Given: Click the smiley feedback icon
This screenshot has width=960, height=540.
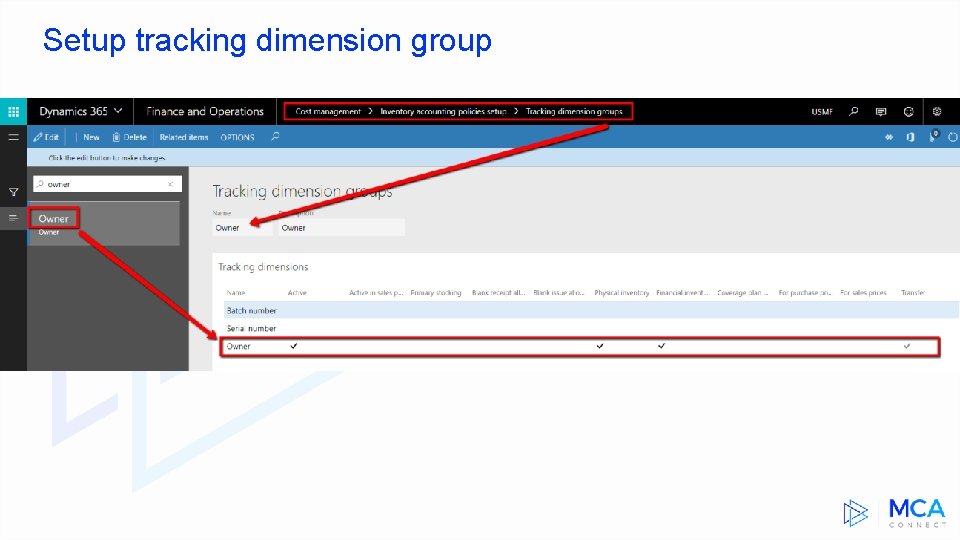Looking at the screenshot, I should click(909, 111).
